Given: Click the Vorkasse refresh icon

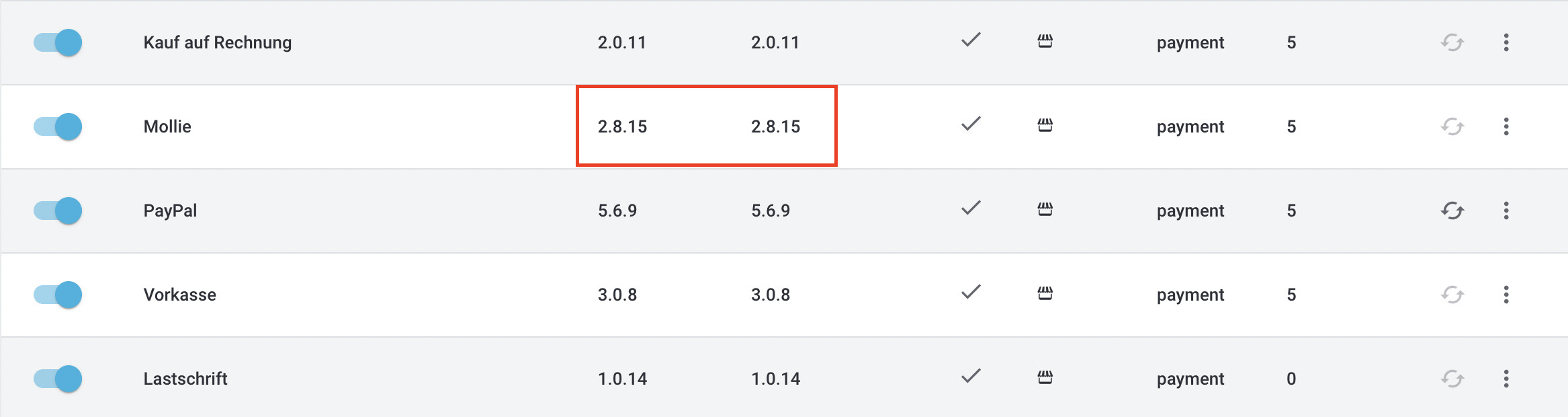Looking at the screenshot, I should (1452, 295).
